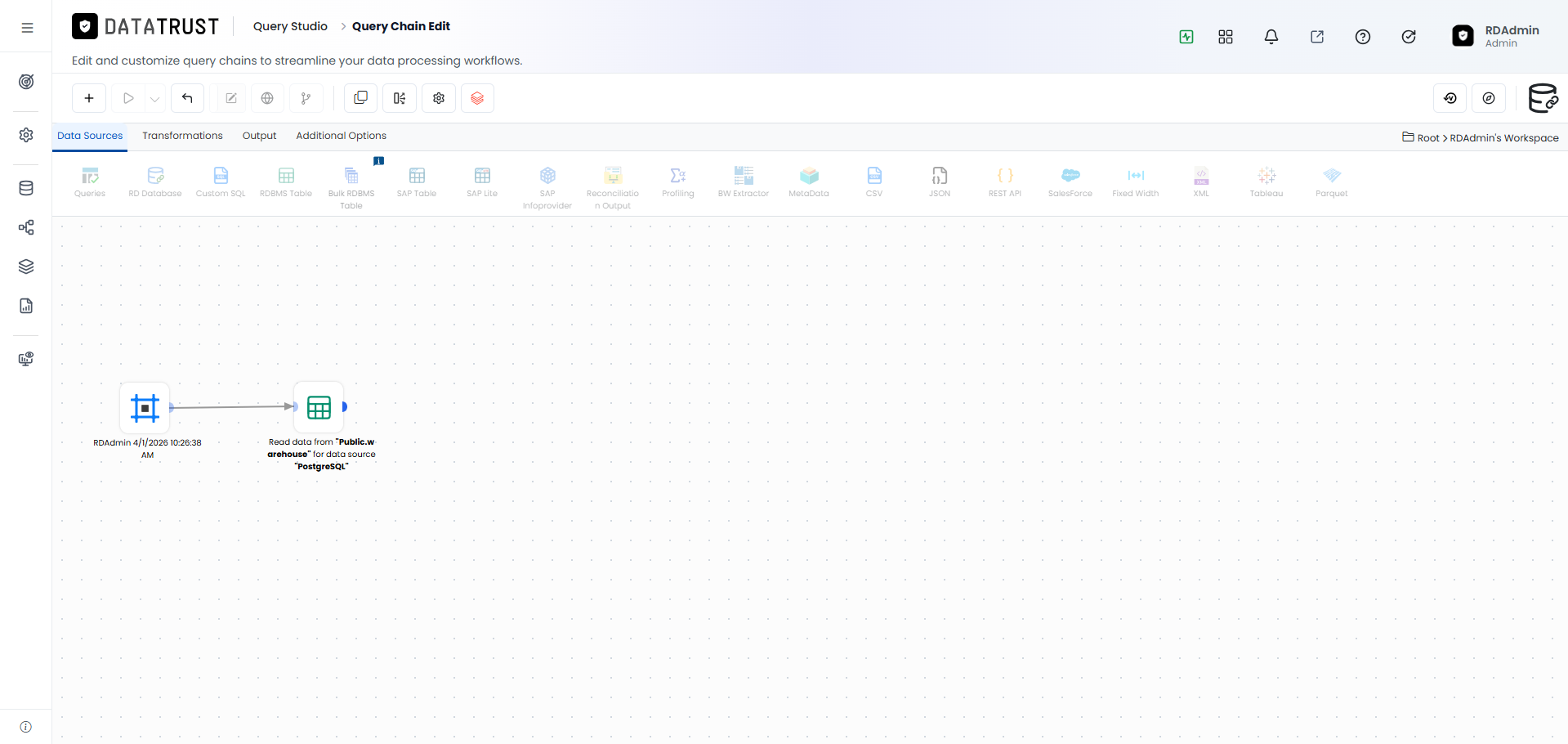1568x744 pixels.
Task: Select the Parquet source icon
Action: (1332, 182)
